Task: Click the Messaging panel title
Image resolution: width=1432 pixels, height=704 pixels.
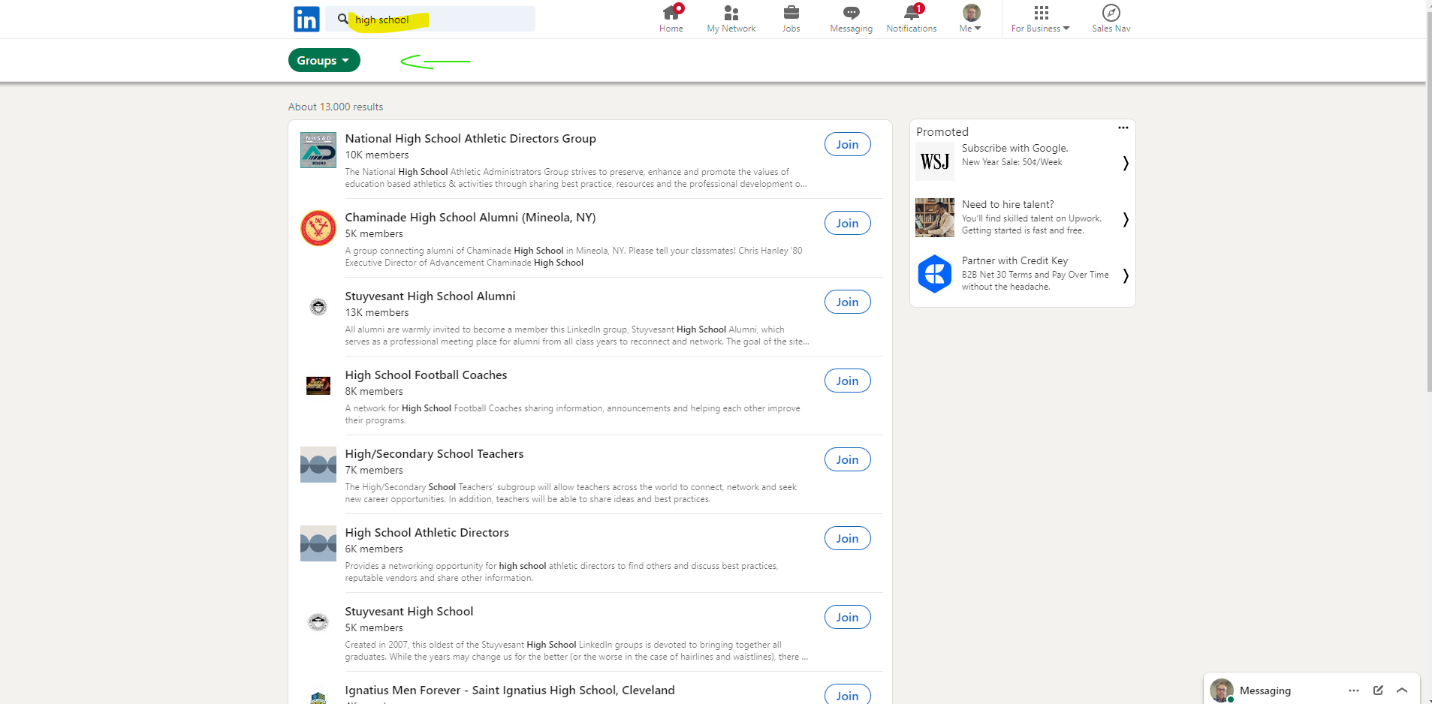Action: [x=1265, y=690]
